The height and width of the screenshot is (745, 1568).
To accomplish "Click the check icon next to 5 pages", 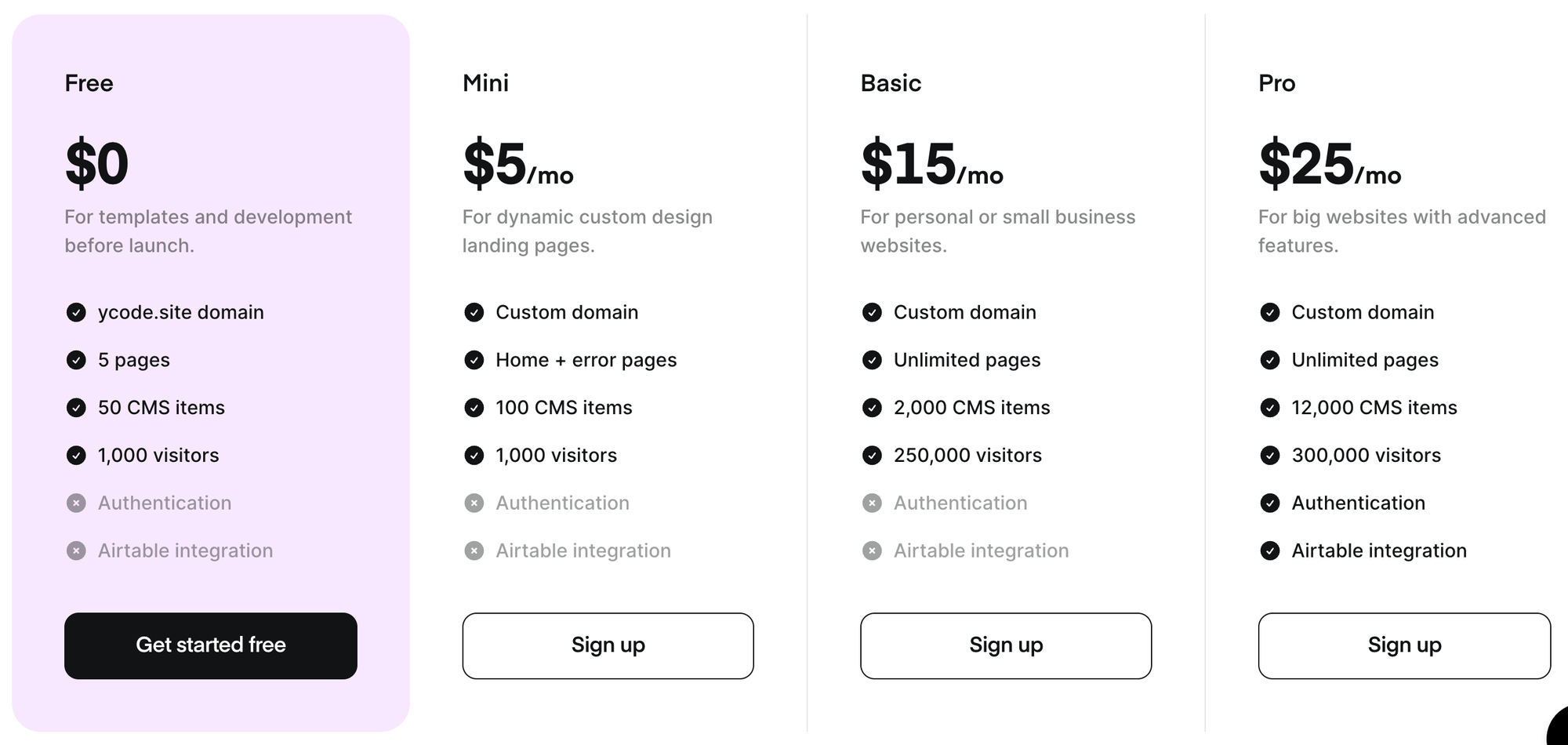I will point(76,360).
